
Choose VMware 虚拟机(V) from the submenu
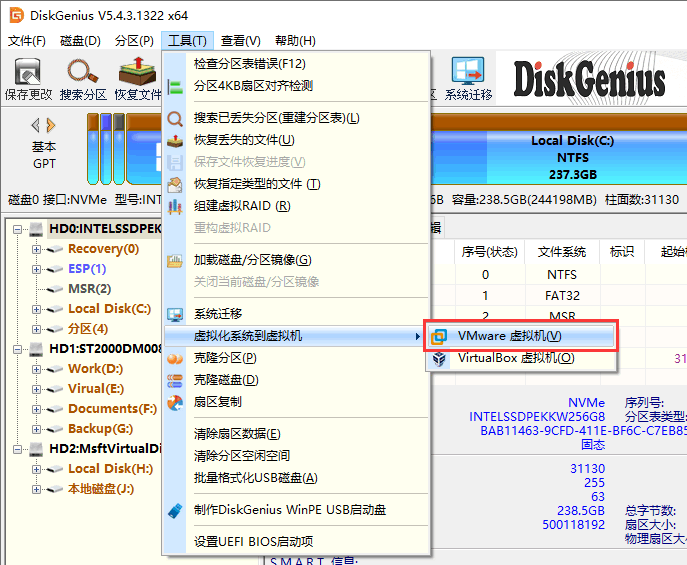pyautogui.click(x=521, y=336)
